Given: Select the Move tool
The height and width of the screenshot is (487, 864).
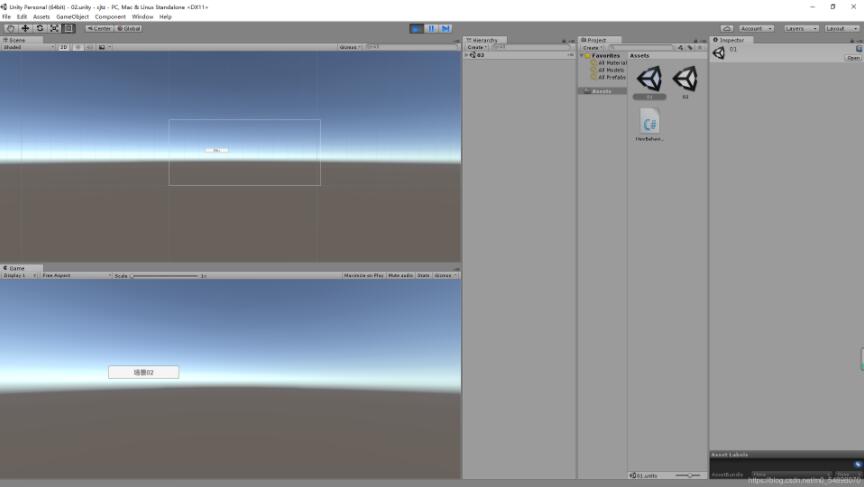Looking at the screenshot, I should coord(25,28).
